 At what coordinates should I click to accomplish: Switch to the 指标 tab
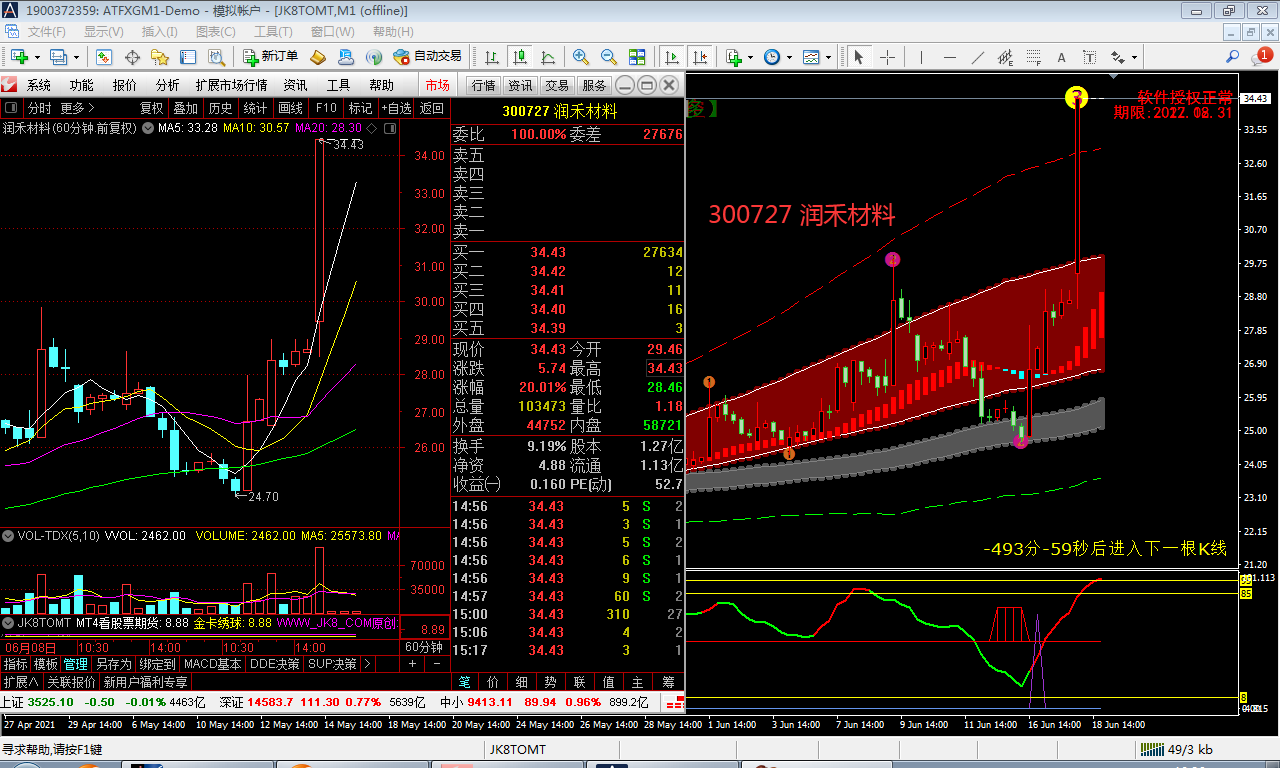pyautogui.click(x=16, y=664)
